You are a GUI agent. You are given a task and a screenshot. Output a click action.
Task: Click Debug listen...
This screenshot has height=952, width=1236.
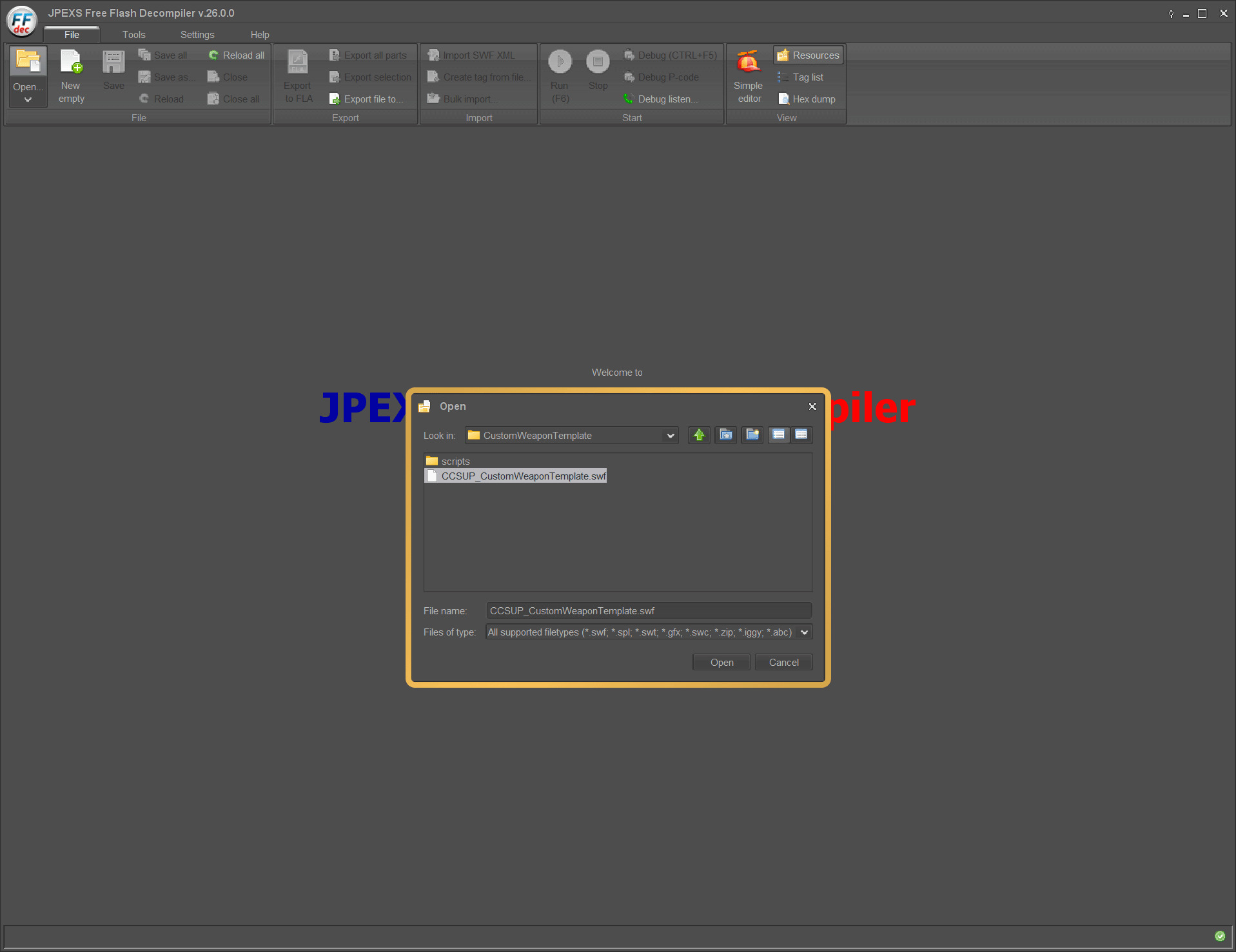(661, 99)
